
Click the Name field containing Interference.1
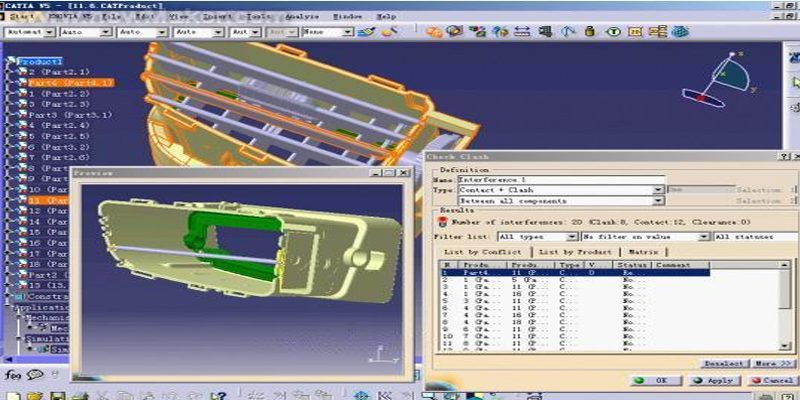point(560,179)
